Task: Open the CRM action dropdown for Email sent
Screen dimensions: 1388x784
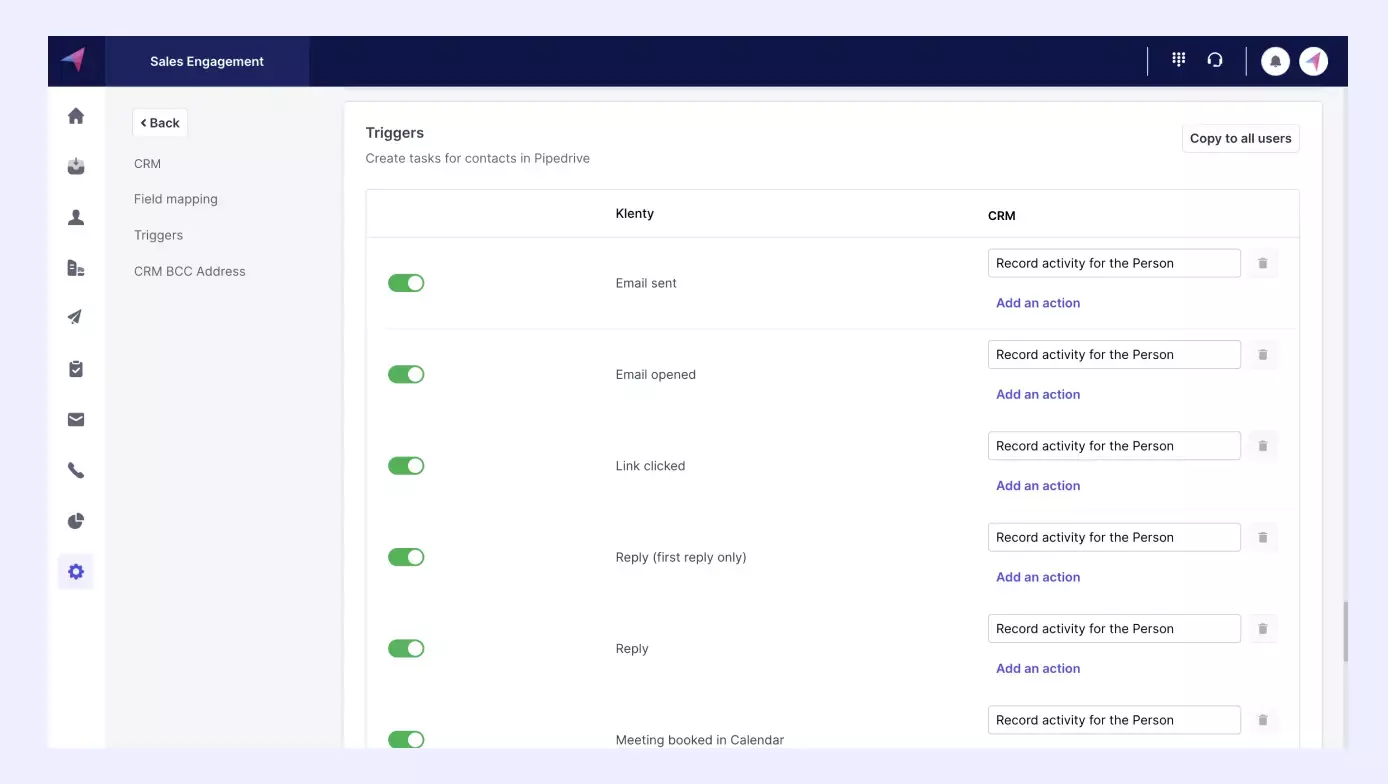Action: [x=1114, y=263]
